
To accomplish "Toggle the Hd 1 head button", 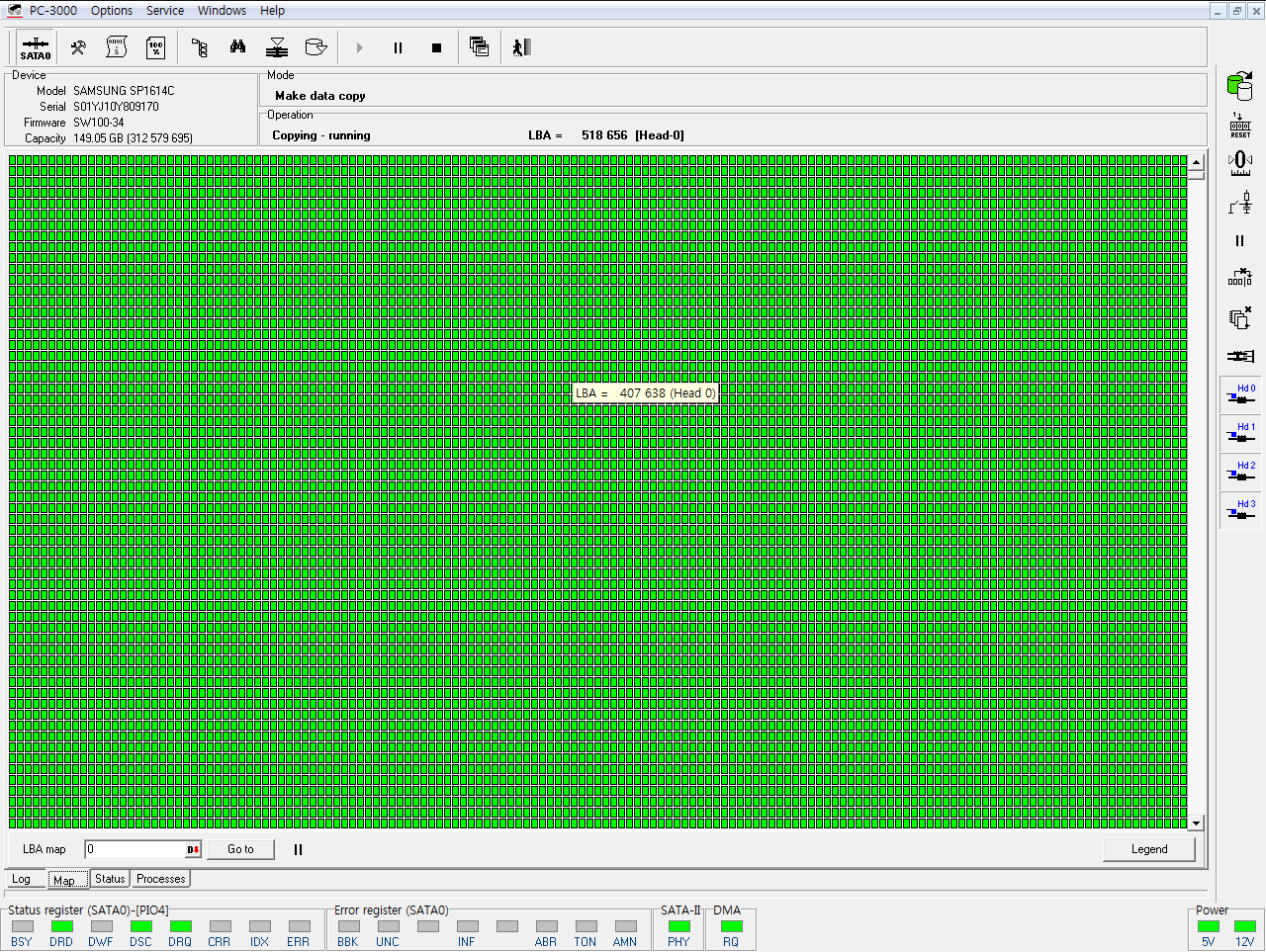I will coord(1239,433).
